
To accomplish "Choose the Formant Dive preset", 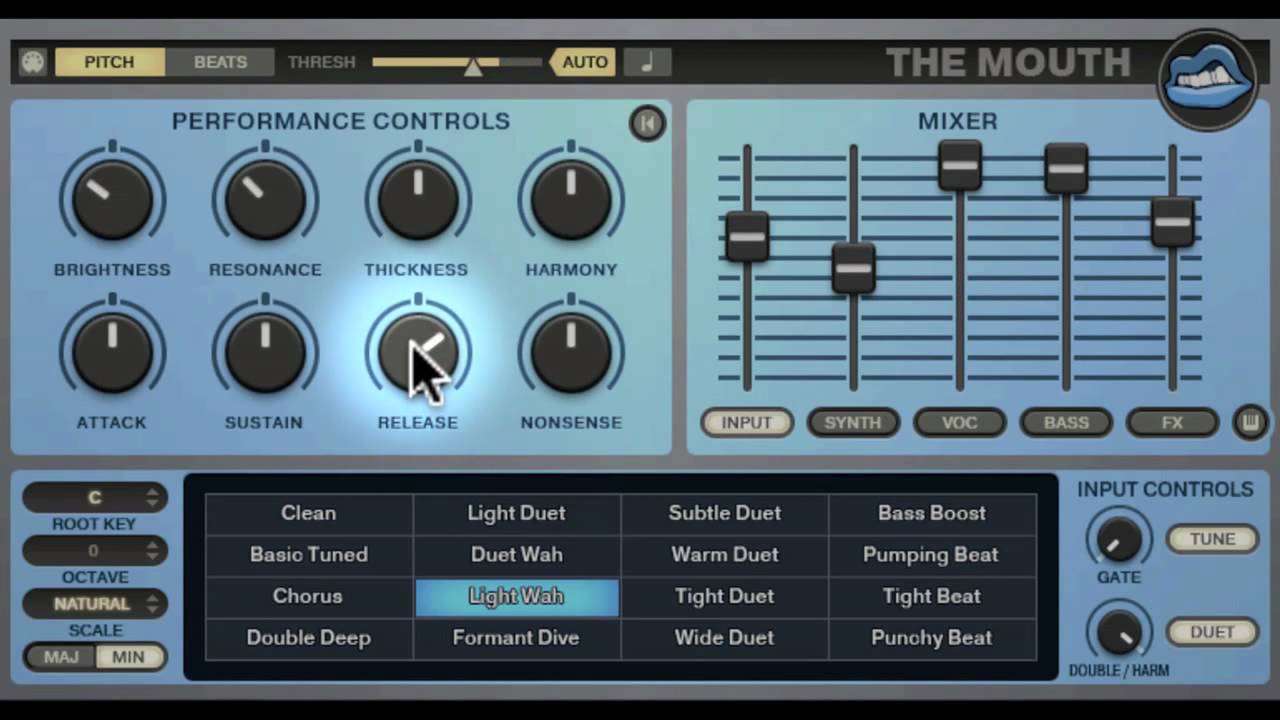I will click(x=516, y=638).
